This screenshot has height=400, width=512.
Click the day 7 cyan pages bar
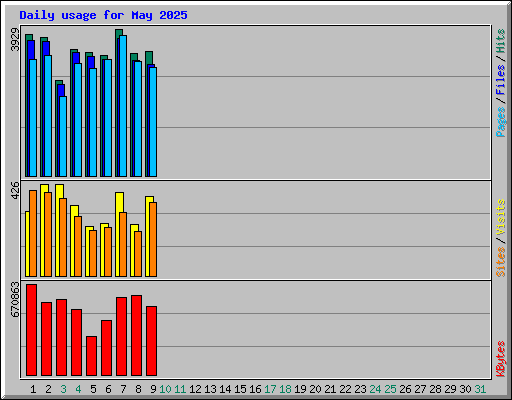(x=123, y=106)
